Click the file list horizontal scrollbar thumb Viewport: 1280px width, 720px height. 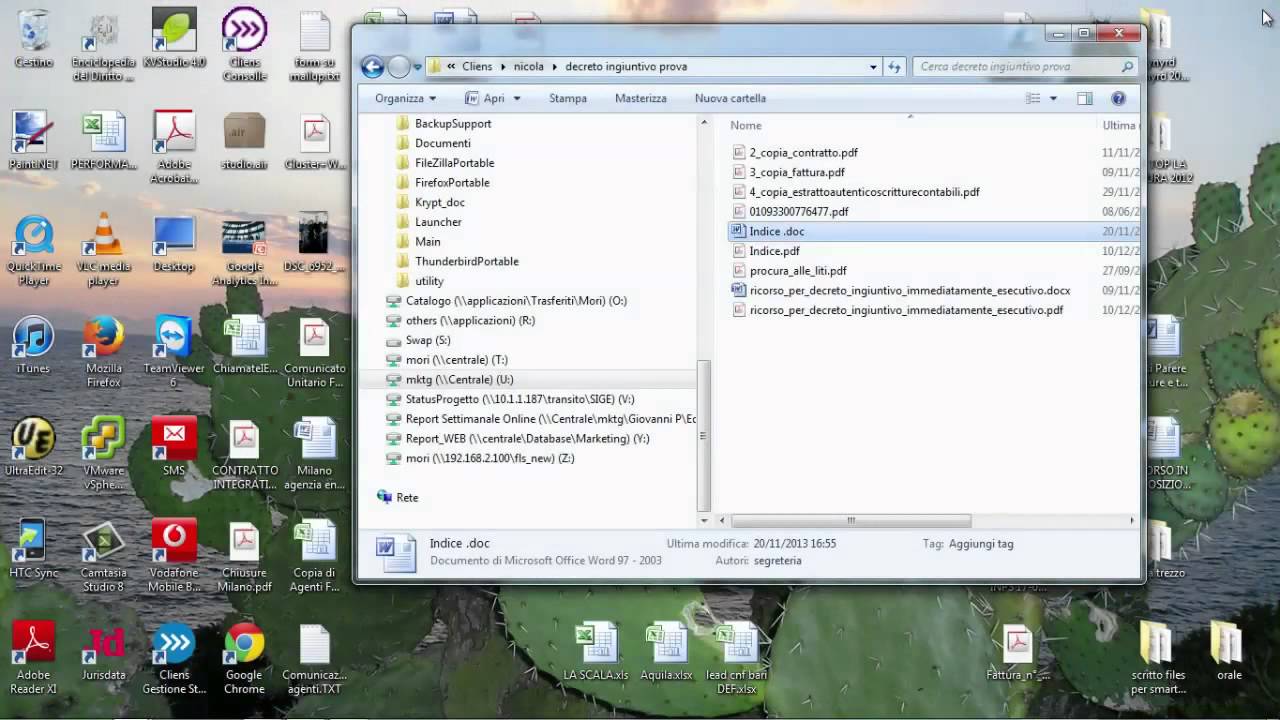(x=851, y=520)
